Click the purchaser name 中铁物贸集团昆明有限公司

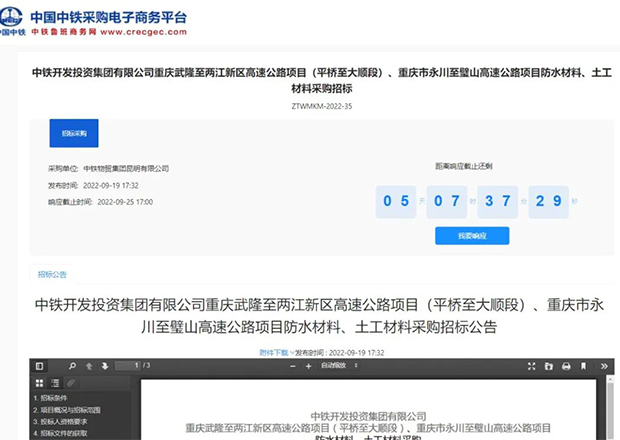point(126,169)
